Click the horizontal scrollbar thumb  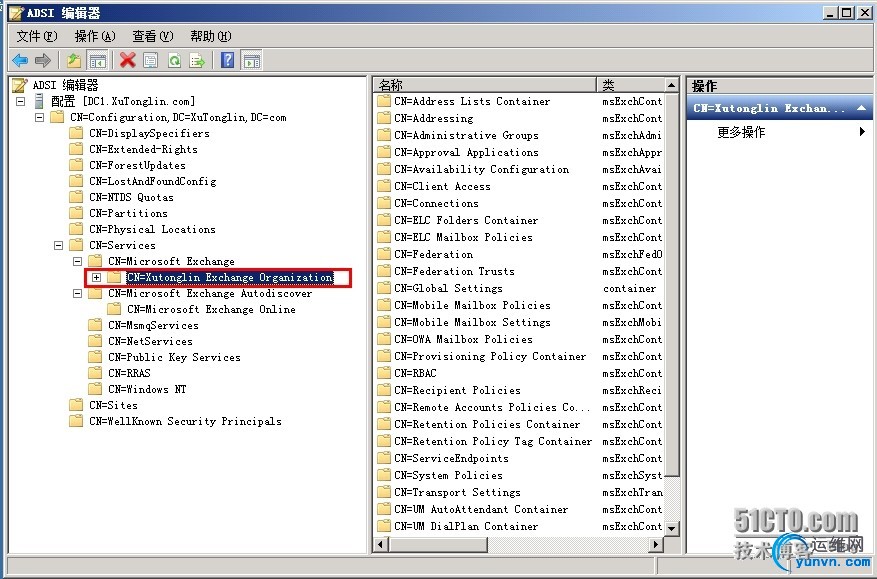click(437, 544)
